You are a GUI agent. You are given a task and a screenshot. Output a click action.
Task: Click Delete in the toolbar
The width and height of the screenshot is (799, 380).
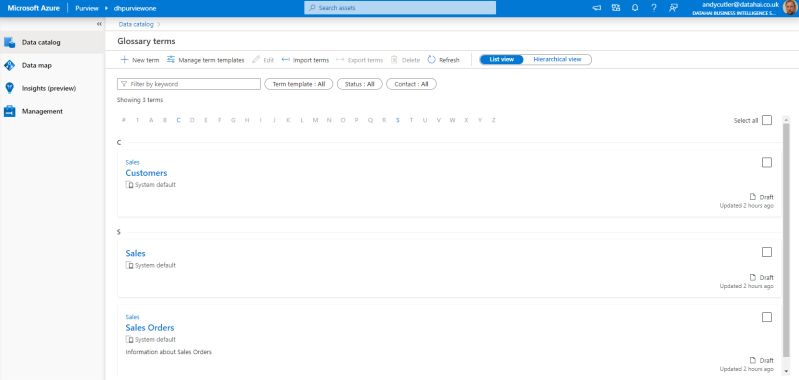tap(405, 60)
